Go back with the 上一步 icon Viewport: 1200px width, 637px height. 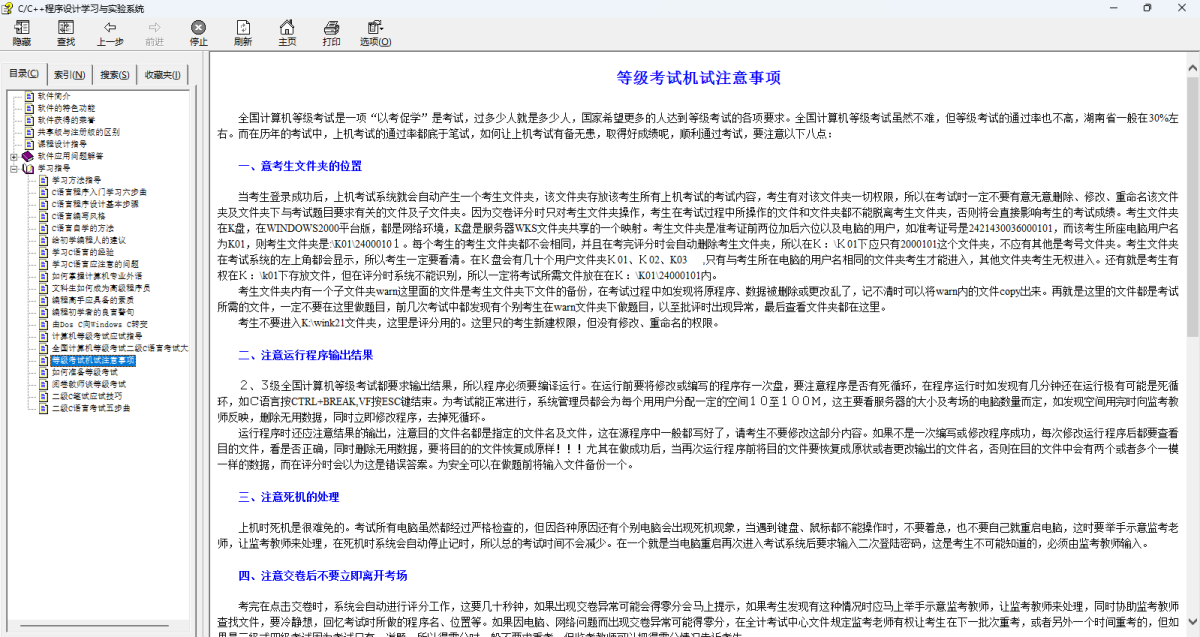110,33
